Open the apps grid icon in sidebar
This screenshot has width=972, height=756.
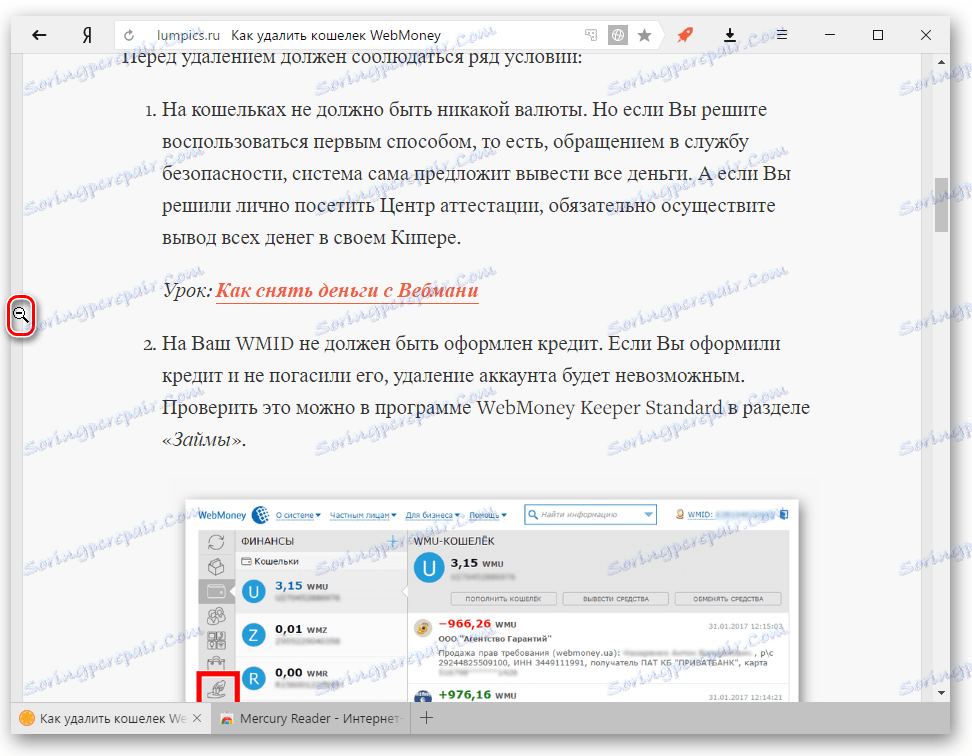tap(216, 640)
